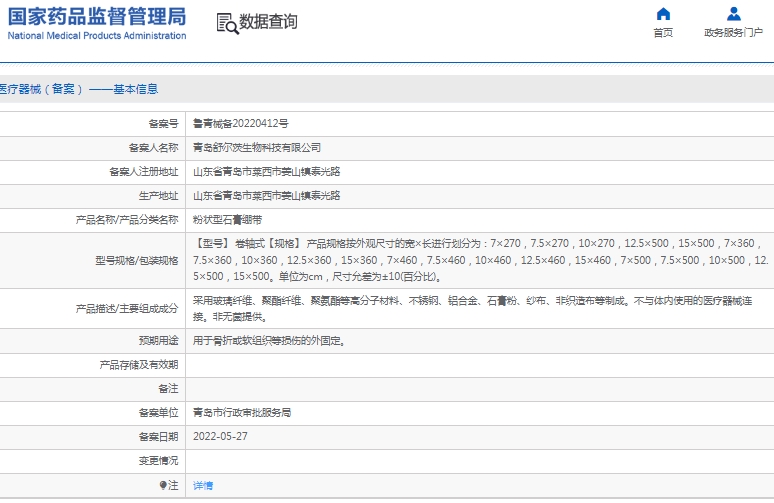Click the 生产地址 label

158,196
